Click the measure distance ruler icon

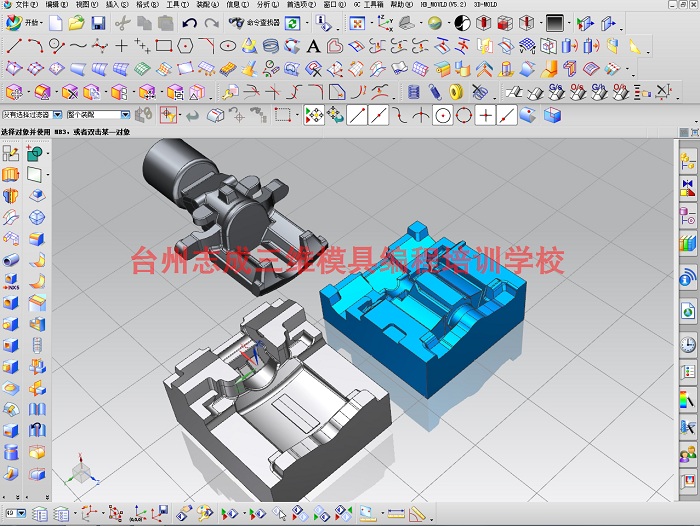(396, 514)
